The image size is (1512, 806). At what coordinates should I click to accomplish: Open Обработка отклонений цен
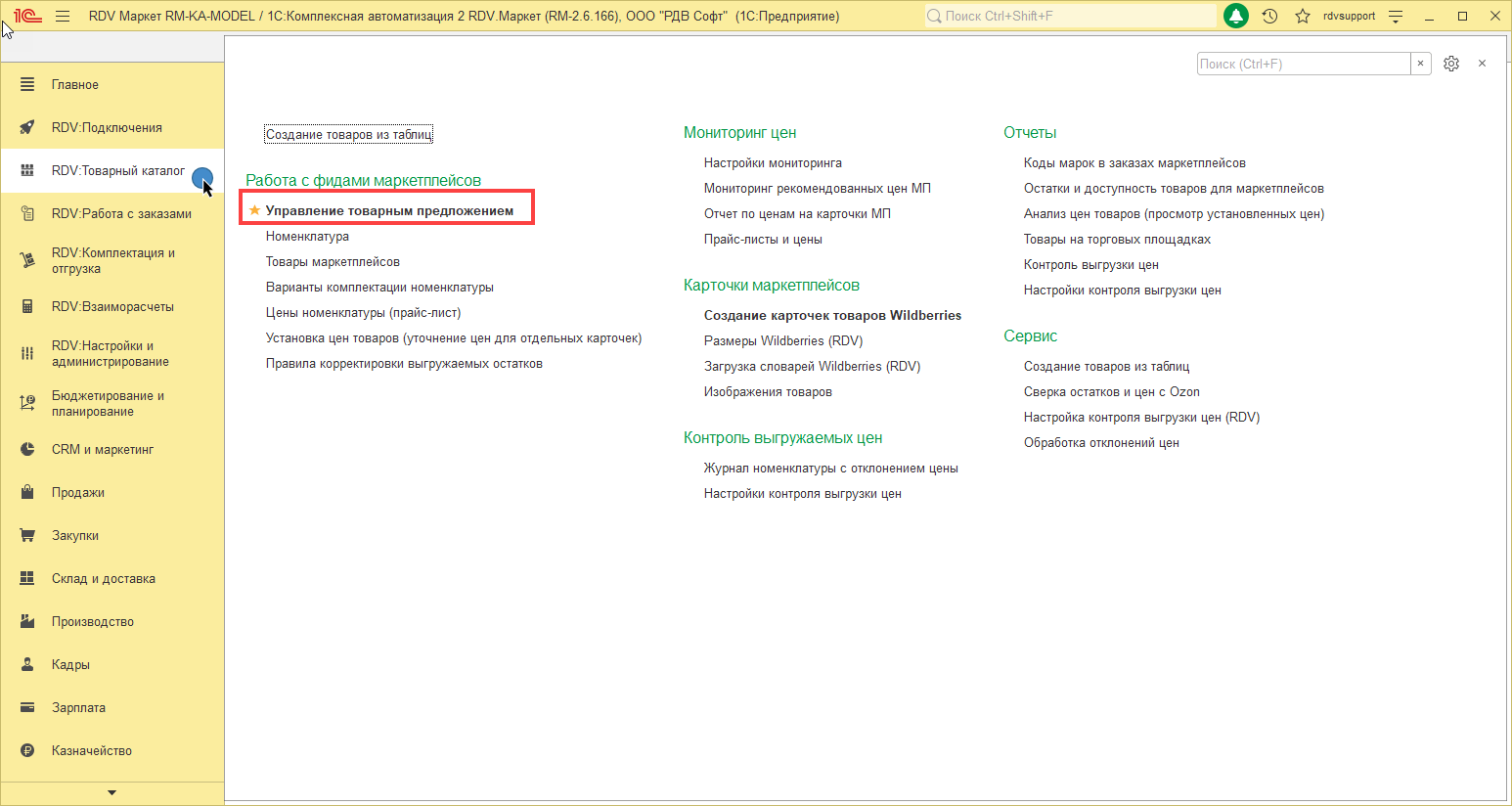[1101, 443]
